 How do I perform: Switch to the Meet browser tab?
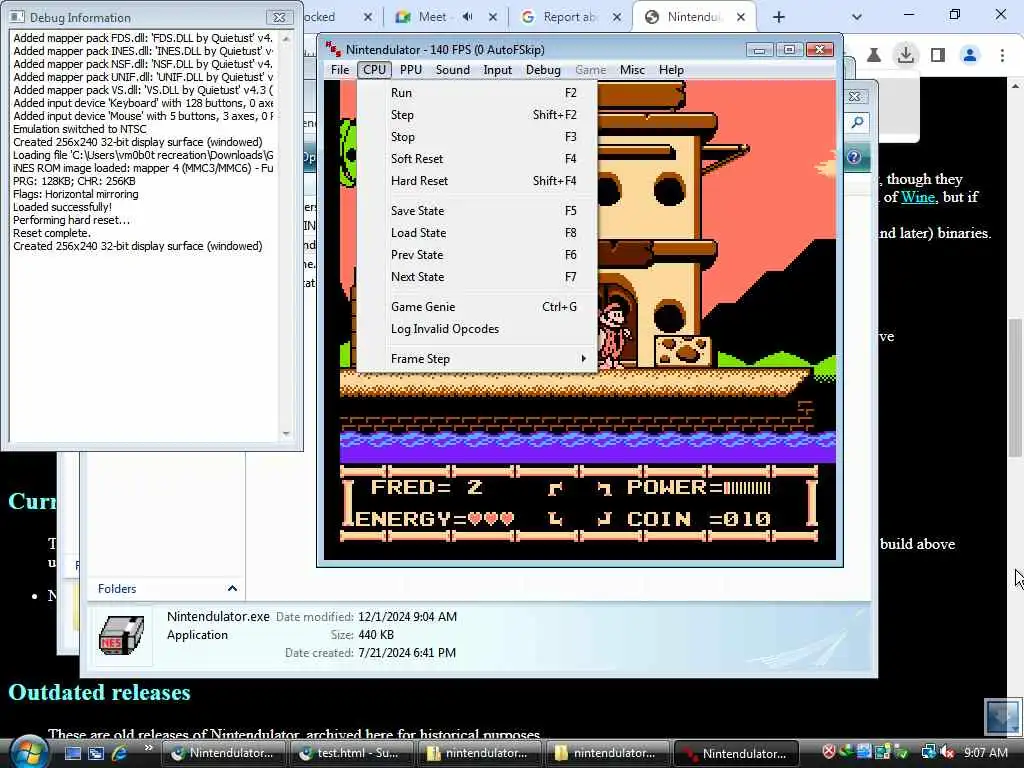[432, 17]
